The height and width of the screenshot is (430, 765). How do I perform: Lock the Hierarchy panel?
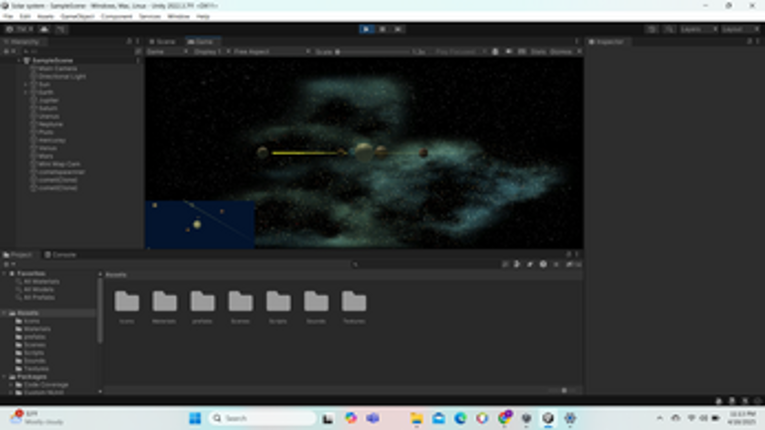tap(129, 42)
